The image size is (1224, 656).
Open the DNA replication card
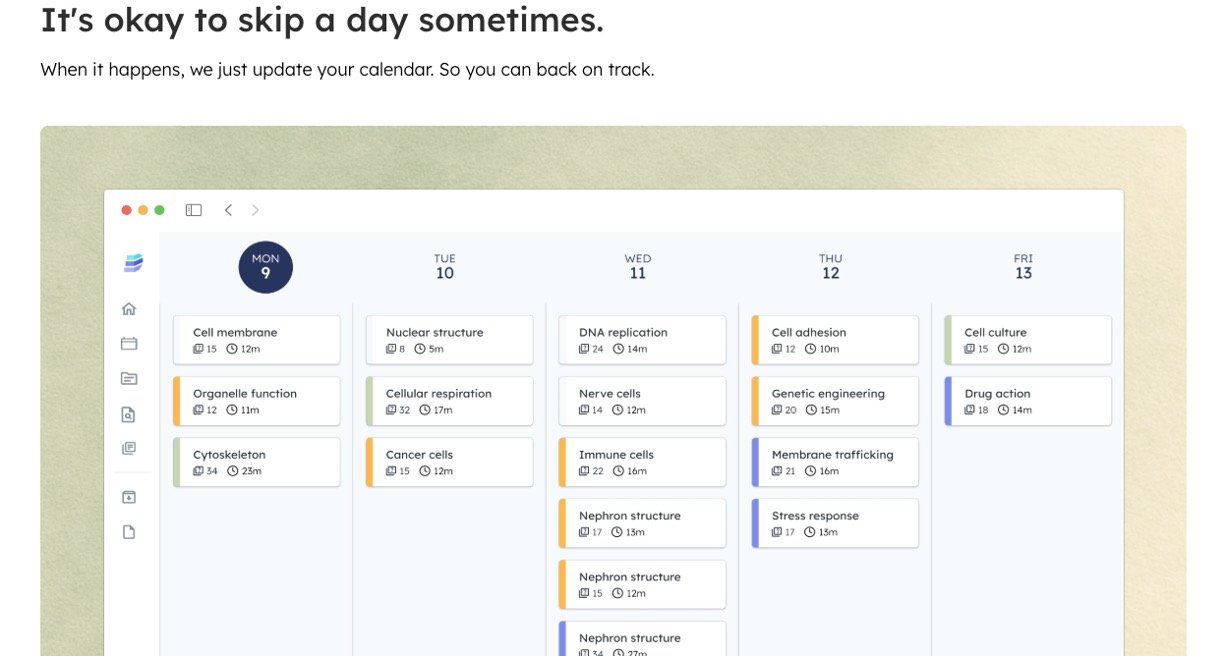[642, 340]
